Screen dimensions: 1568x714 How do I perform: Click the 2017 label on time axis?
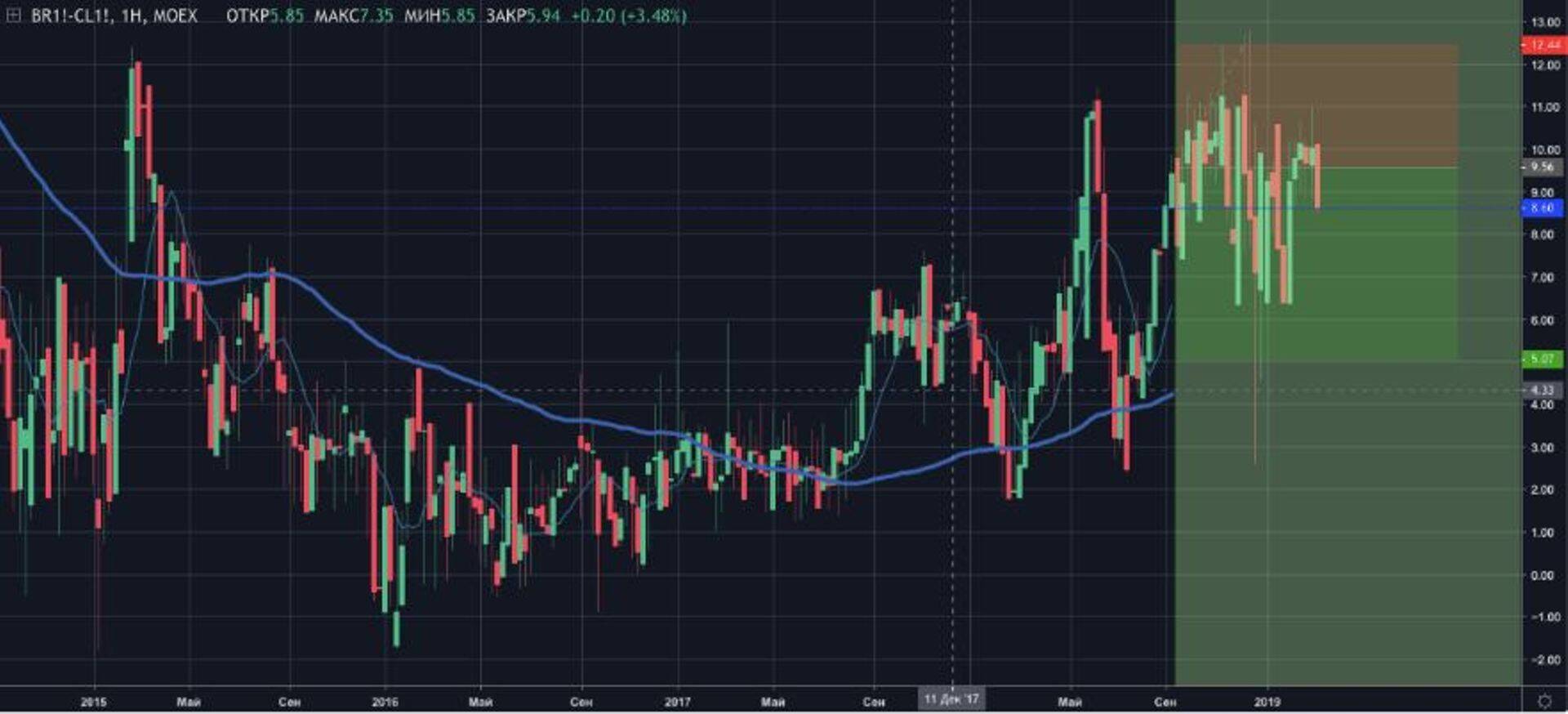[677, 702]
